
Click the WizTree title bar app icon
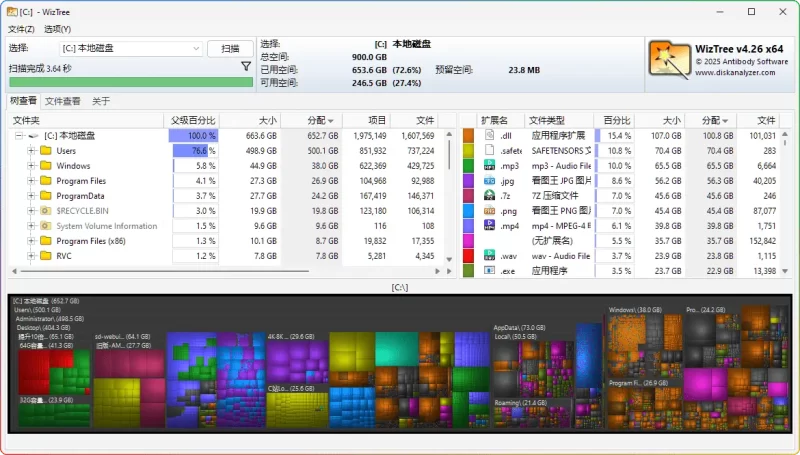12,11
